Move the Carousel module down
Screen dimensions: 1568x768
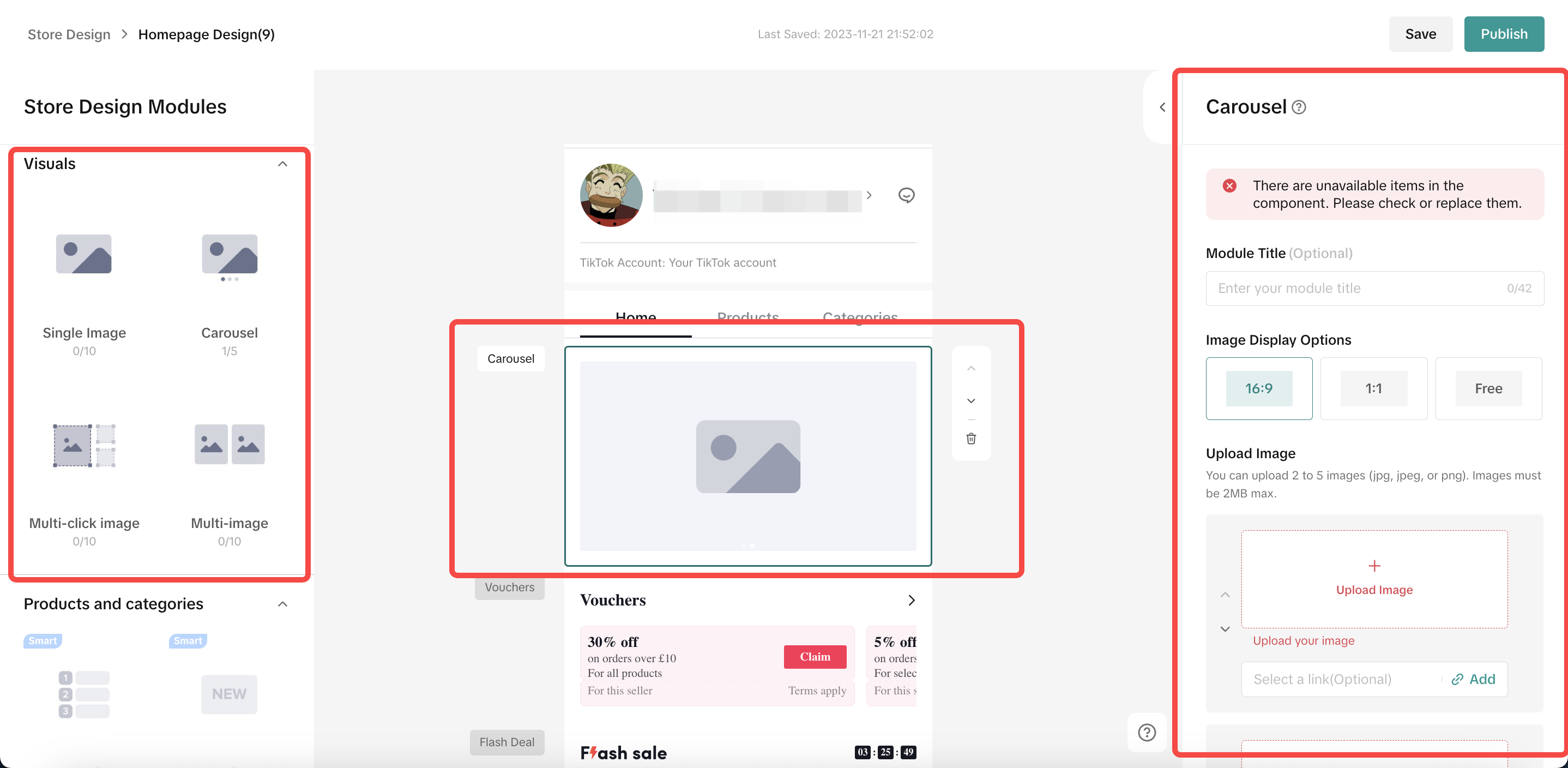pos(971,401)
